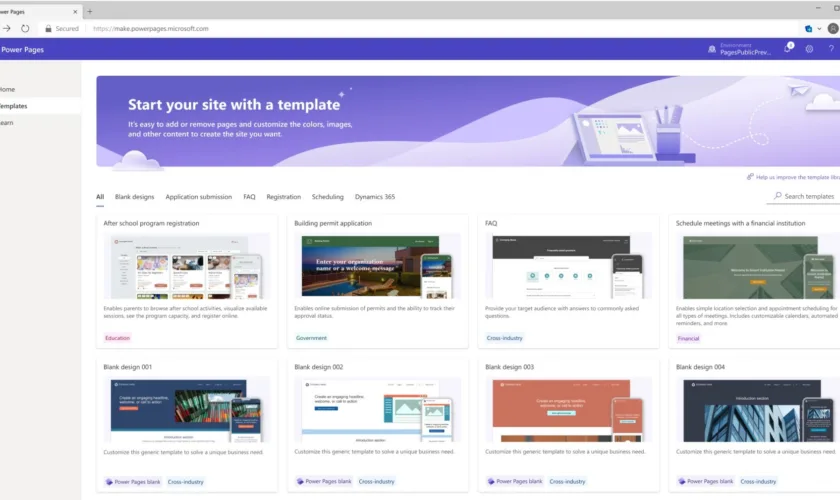Click Building permit application title
This screenshot has height=500, width=840.
(x=333, y=223)
